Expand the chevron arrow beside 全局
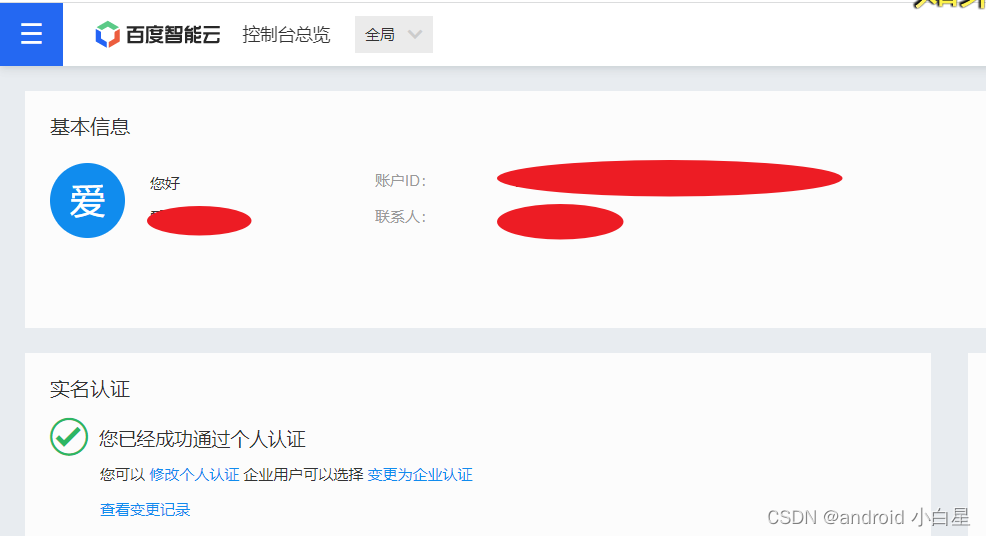Screen dimensions: 986x536 [415, 35]
